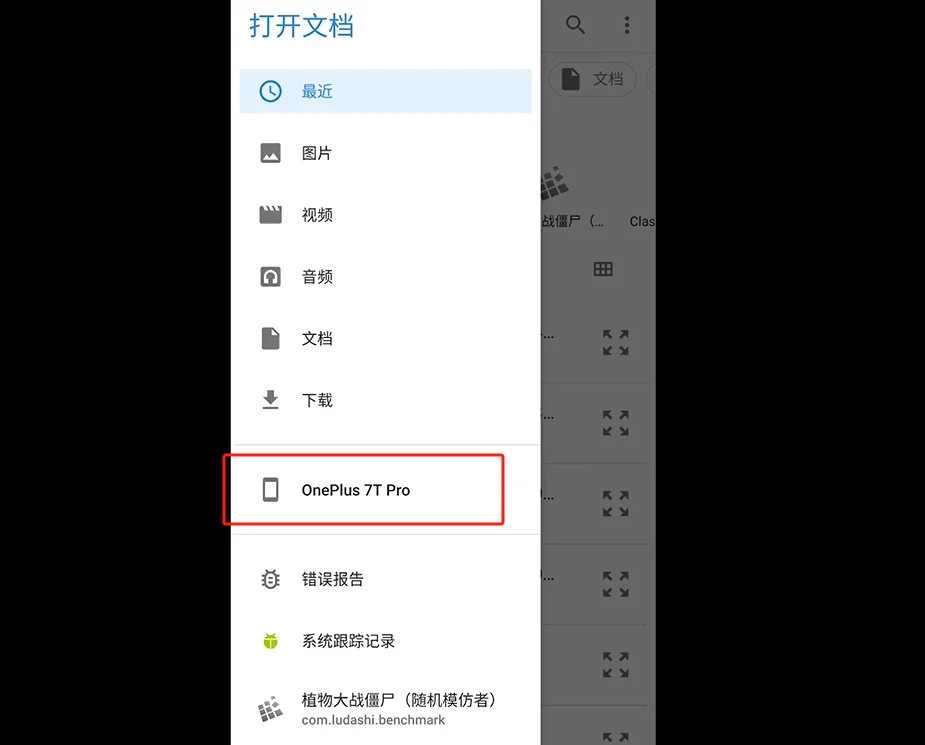925x745 pixels.
Task: Open the 文档 entry in the drawer
Action: [385, 339]
